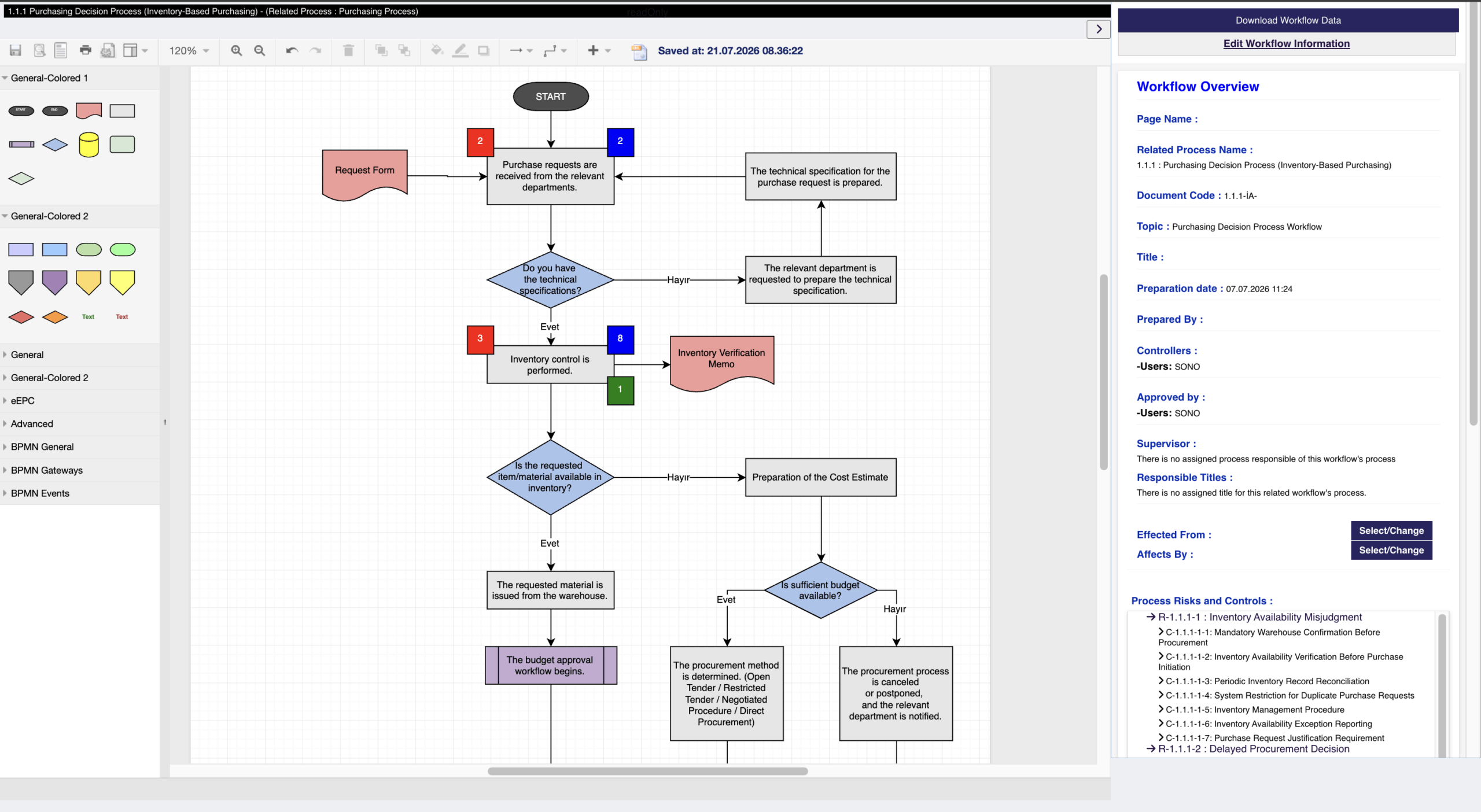The image size is (1481, 812).
Task: Select the gray rectangle process shape
Action: [123, 110]
